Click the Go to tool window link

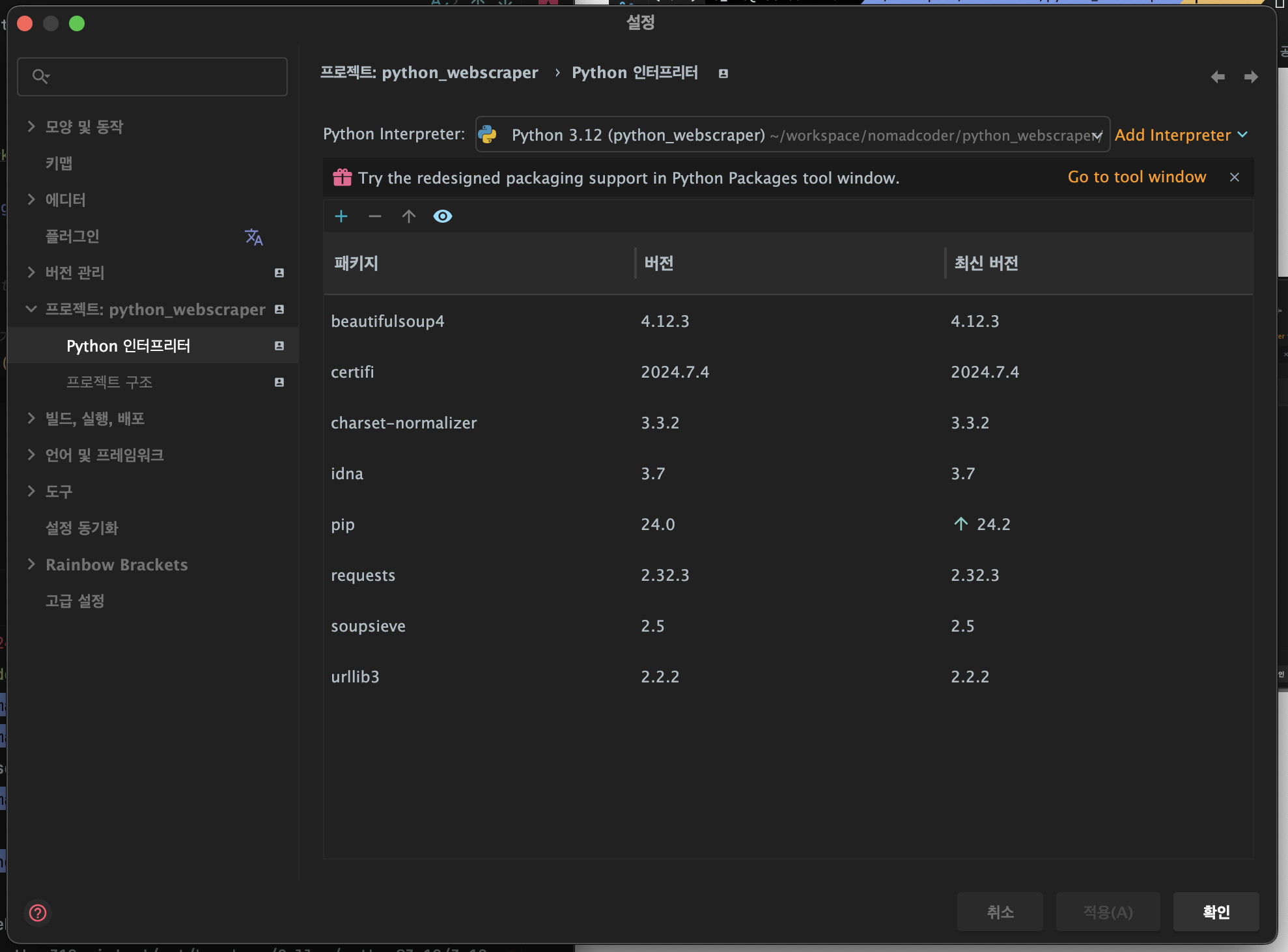tap(1137, 177)
